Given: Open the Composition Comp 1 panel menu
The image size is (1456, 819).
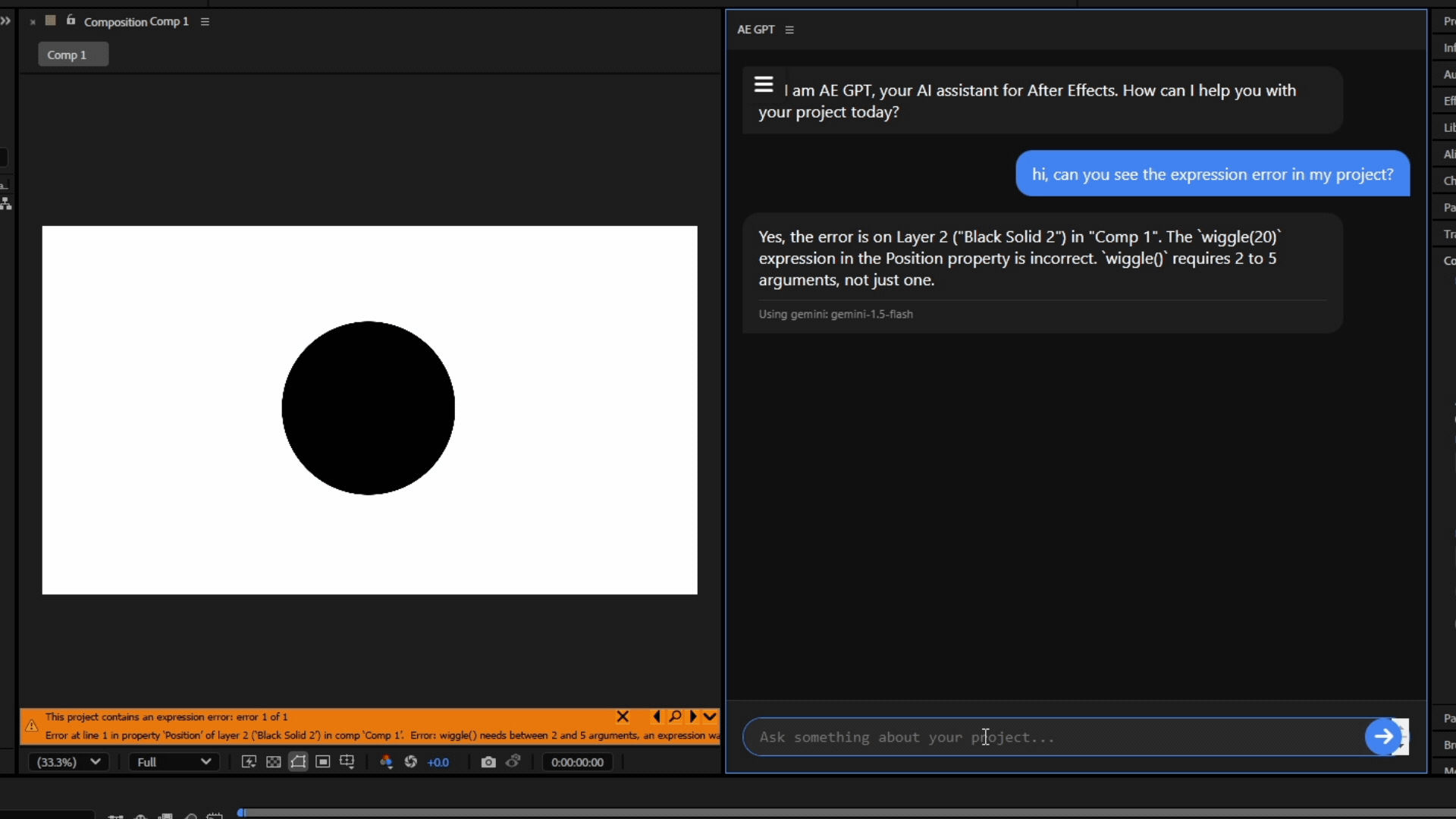Looking at the screenshot, I should tap(205, 22).
